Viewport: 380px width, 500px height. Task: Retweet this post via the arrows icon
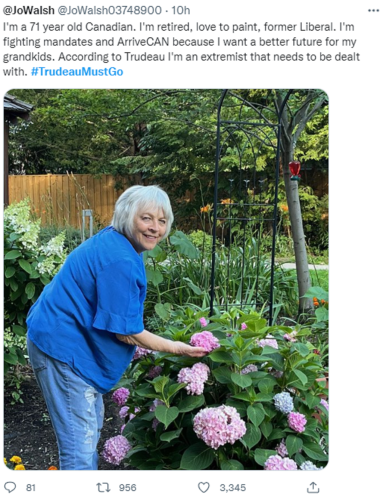point(103,488)
